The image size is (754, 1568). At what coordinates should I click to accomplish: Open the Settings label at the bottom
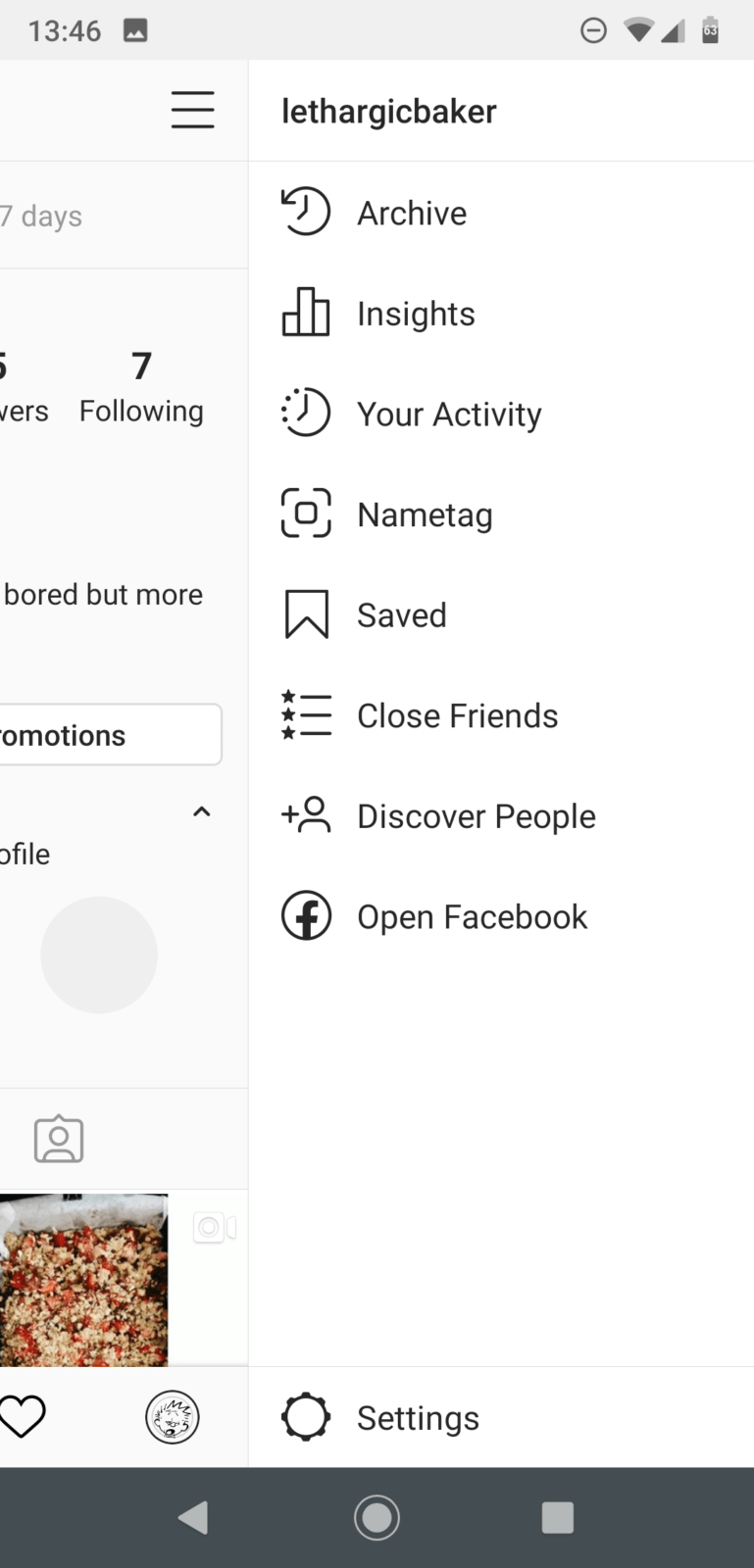[418, 1418]
